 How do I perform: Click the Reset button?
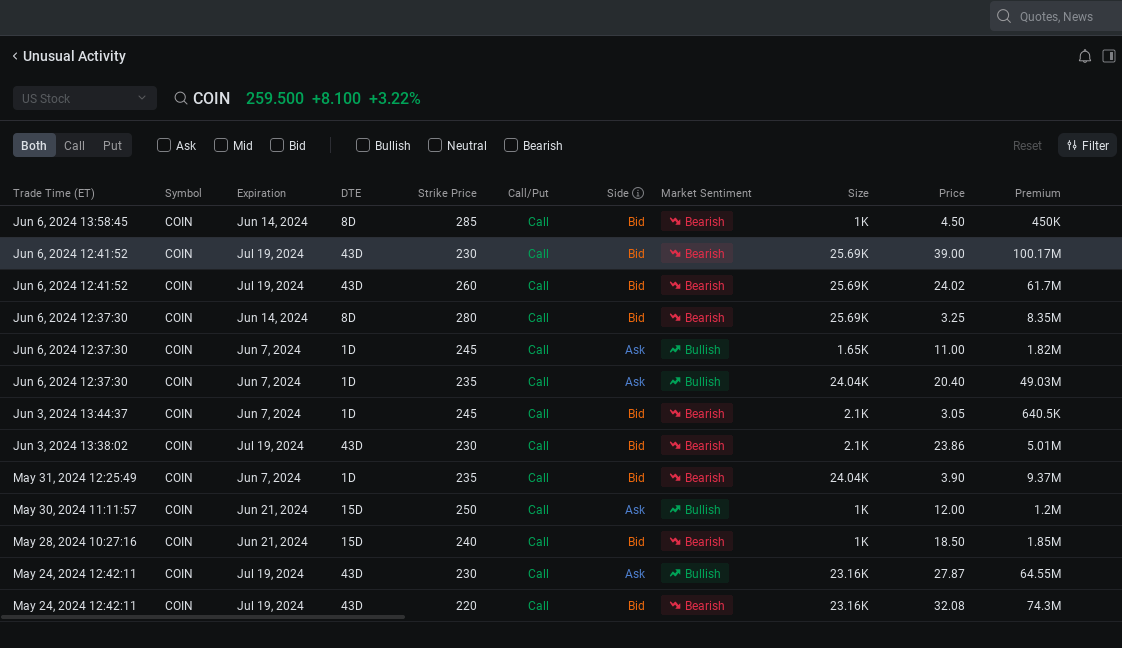[1027, 145]
